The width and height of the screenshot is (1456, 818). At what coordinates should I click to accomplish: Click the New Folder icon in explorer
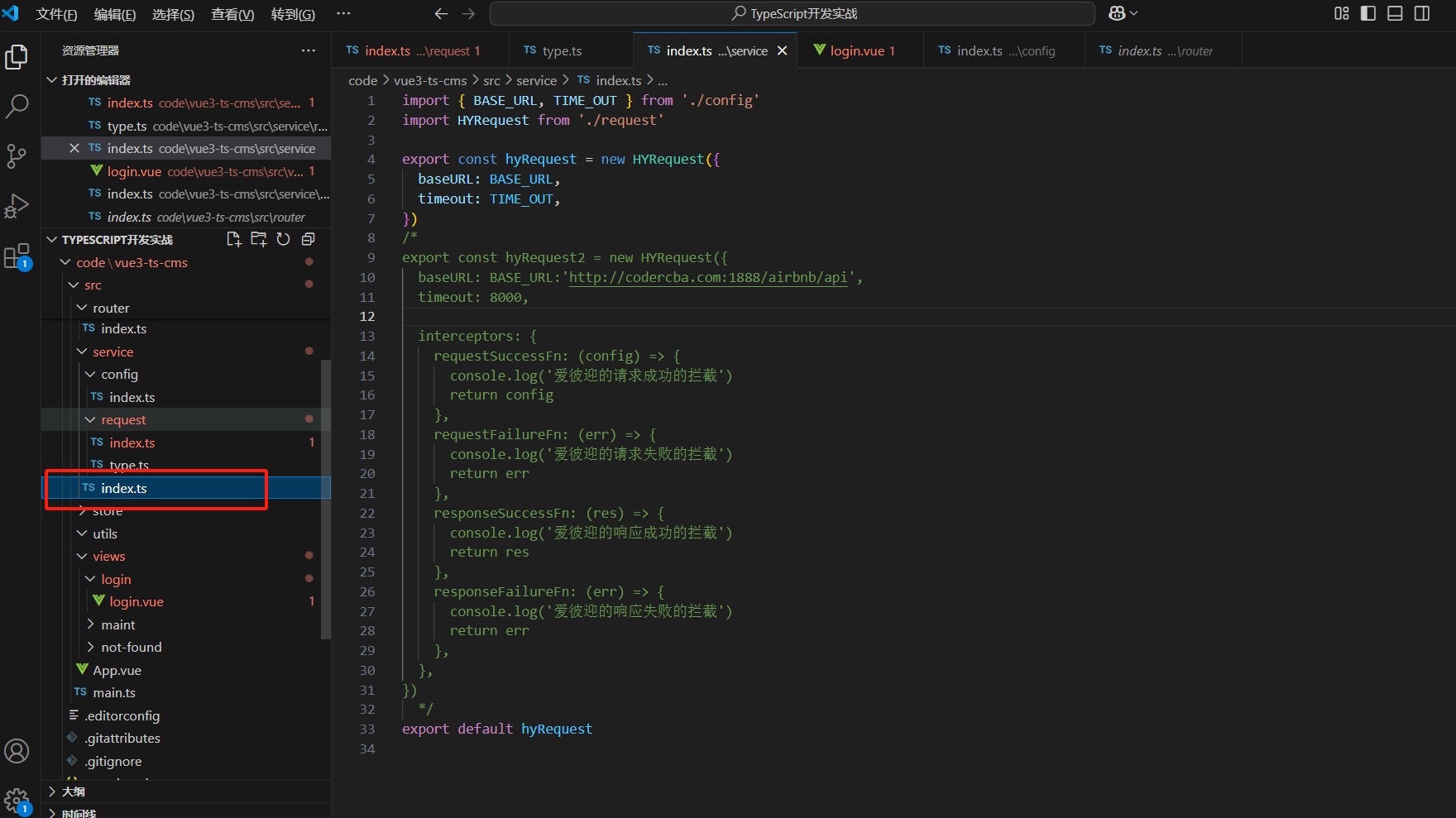pyautogui.click(x=259, y=239)
